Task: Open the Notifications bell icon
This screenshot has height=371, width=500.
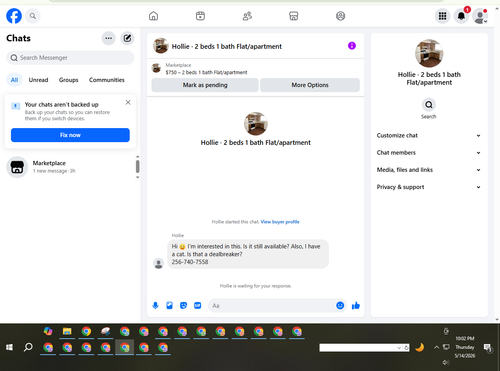Action: [x=461, y=16]
